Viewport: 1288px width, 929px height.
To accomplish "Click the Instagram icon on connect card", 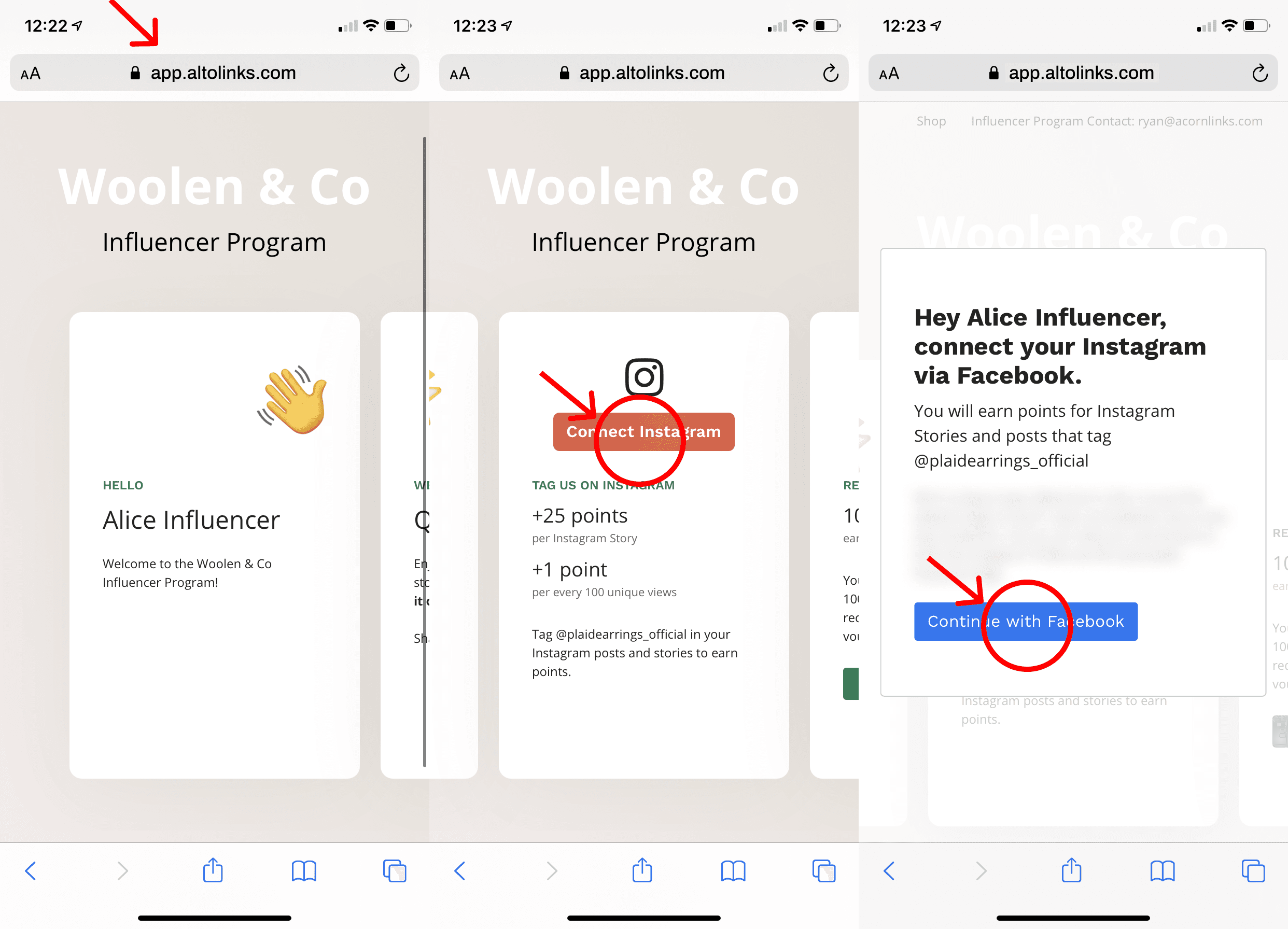I will pyautogui.click(x=644, y=375).
